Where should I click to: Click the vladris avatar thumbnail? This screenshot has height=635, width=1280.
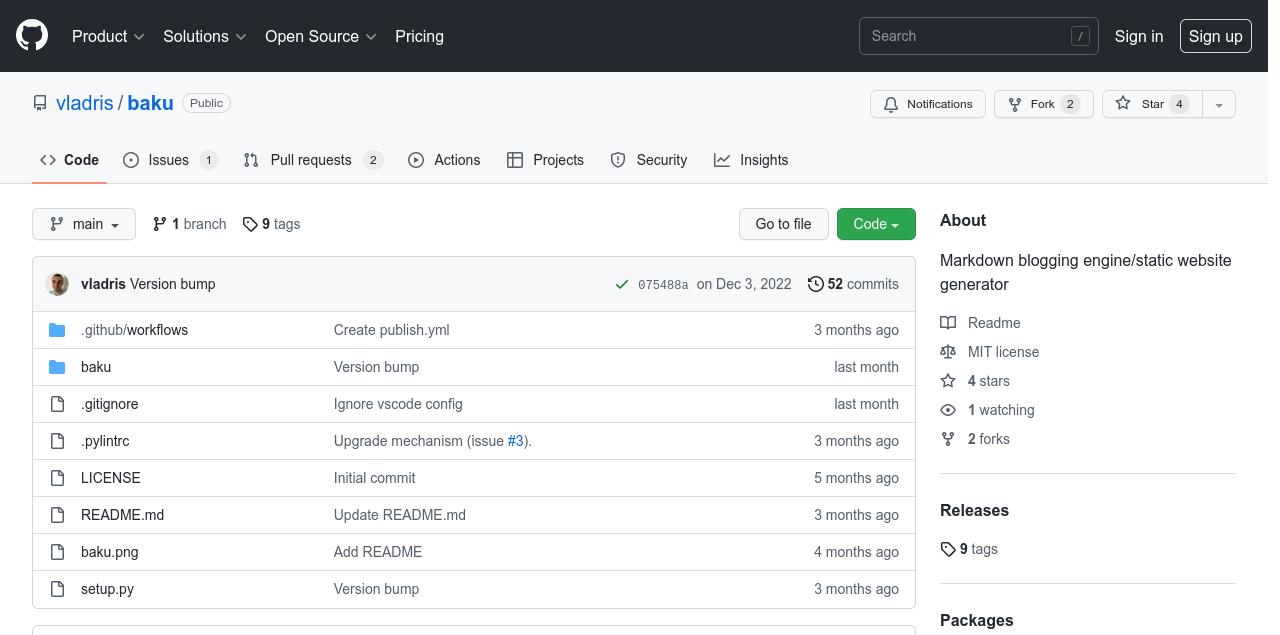point(57,284)
